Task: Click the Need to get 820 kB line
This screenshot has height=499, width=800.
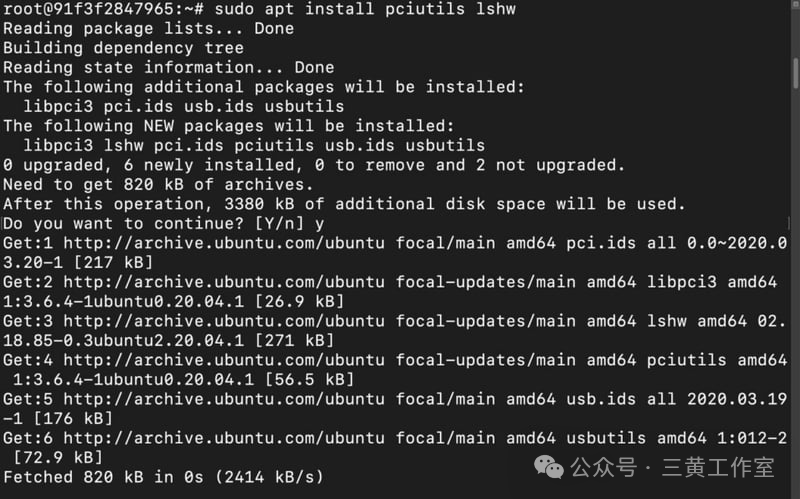Action: (158, 184)
